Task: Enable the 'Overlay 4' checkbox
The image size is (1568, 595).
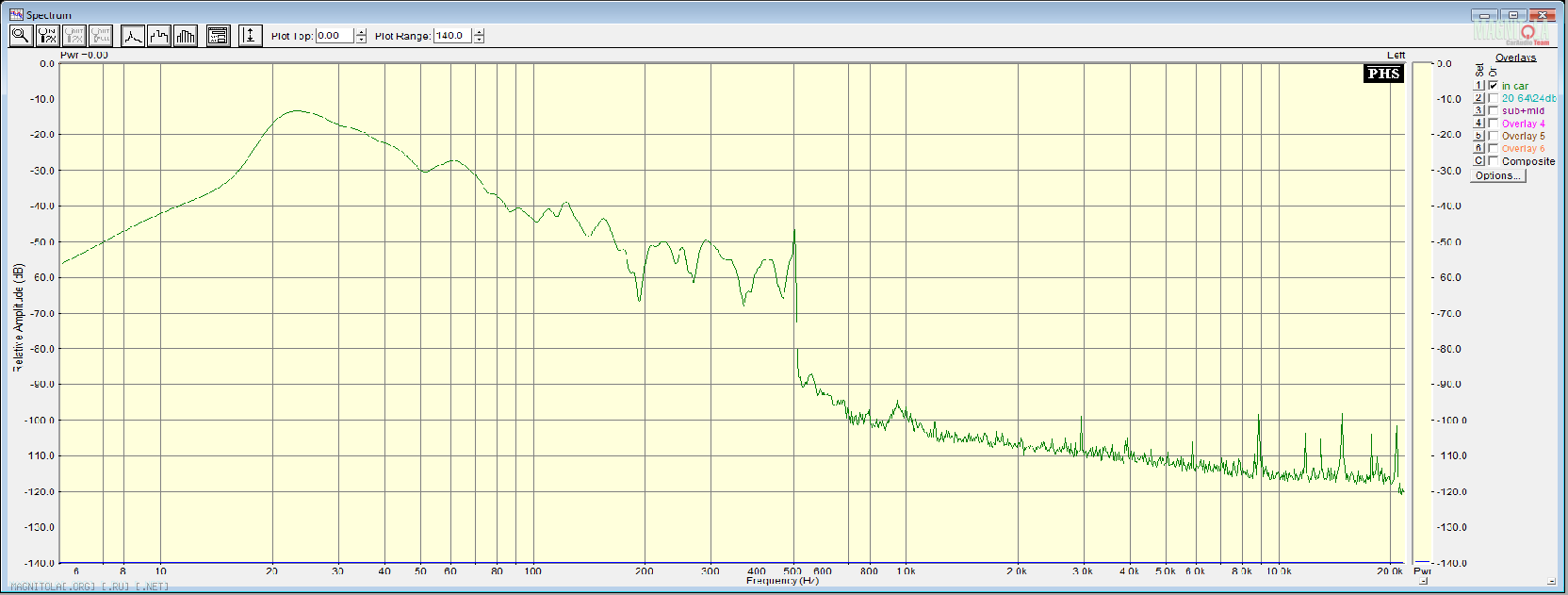Action: click(1493, 123)
